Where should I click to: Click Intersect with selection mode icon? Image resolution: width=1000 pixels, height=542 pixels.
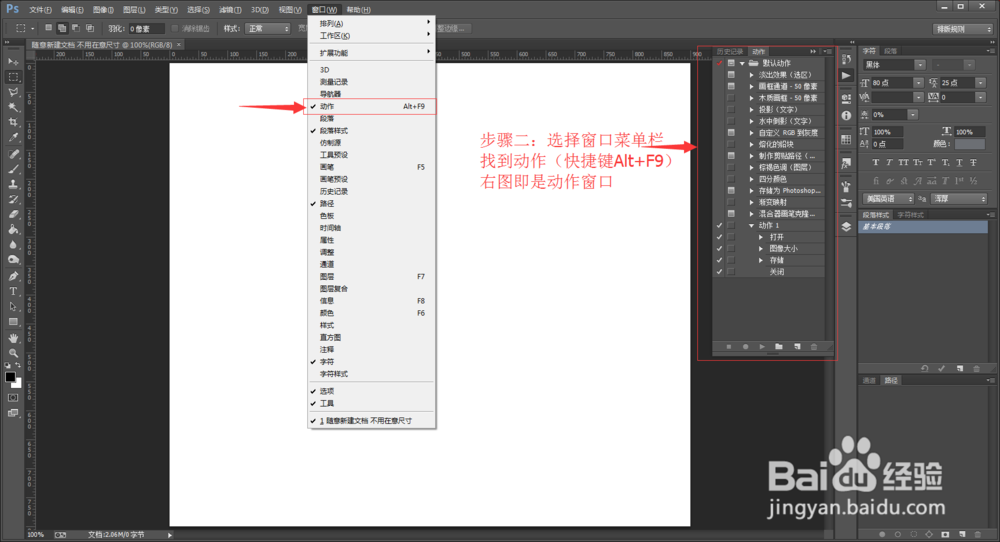(x=90, y=28)
